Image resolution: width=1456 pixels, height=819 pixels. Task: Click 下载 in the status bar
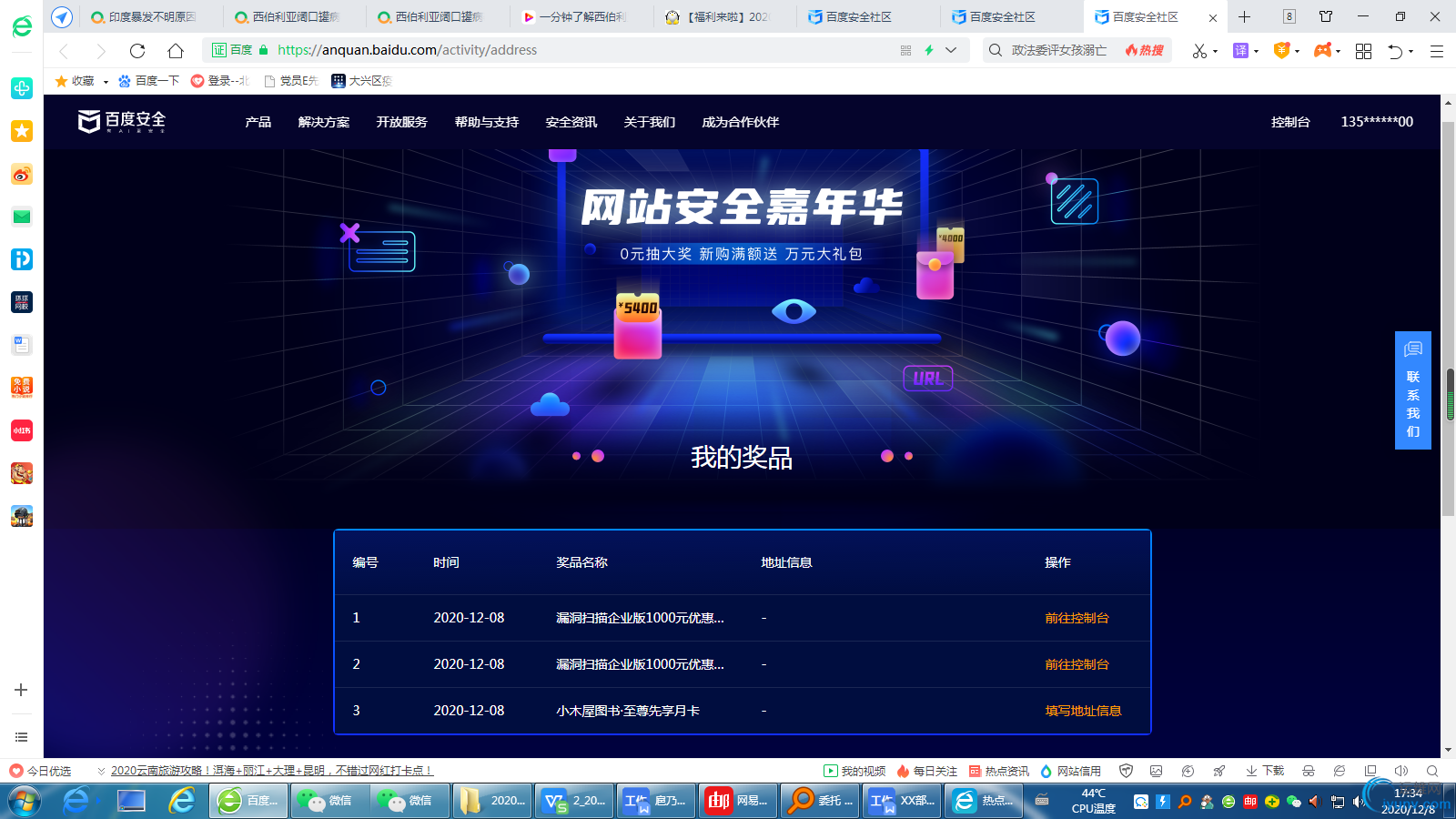1265,771
